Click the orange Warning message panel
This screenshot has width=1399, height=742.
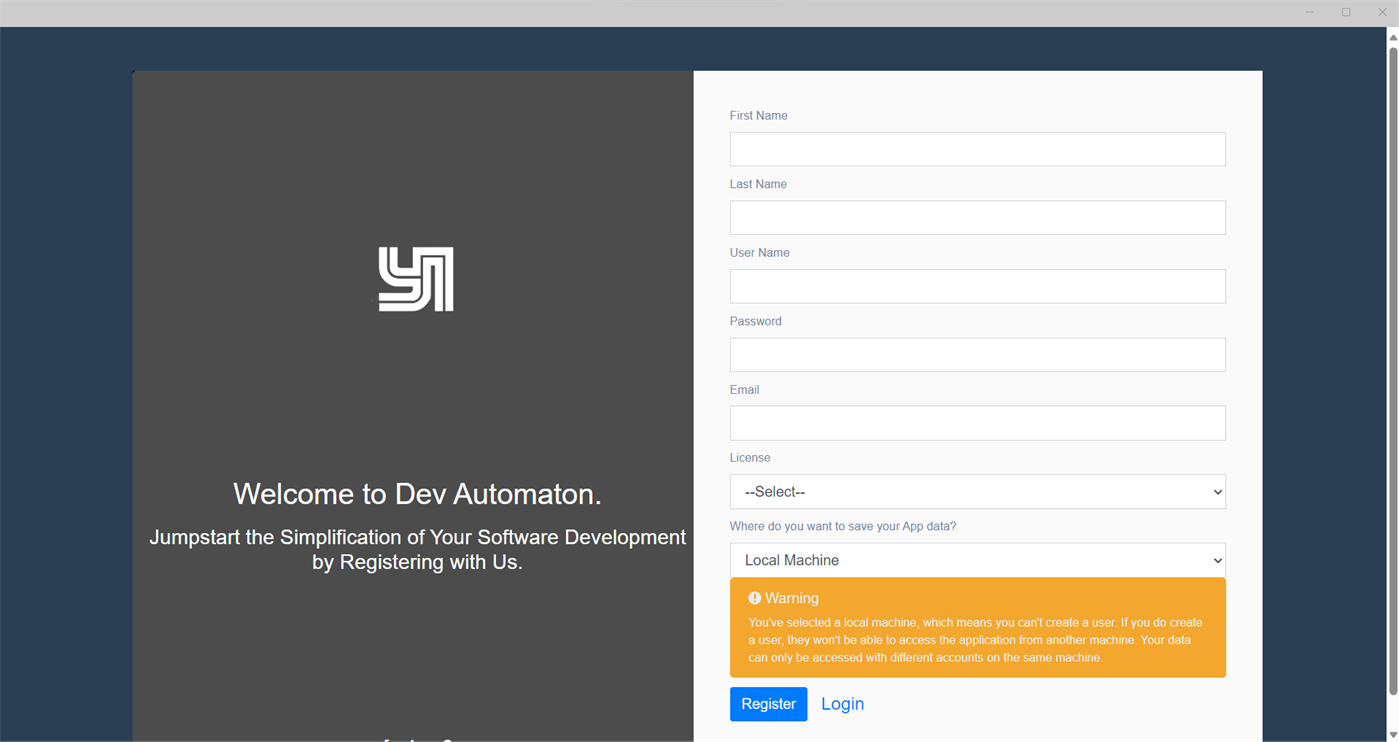tap(977, 627)
